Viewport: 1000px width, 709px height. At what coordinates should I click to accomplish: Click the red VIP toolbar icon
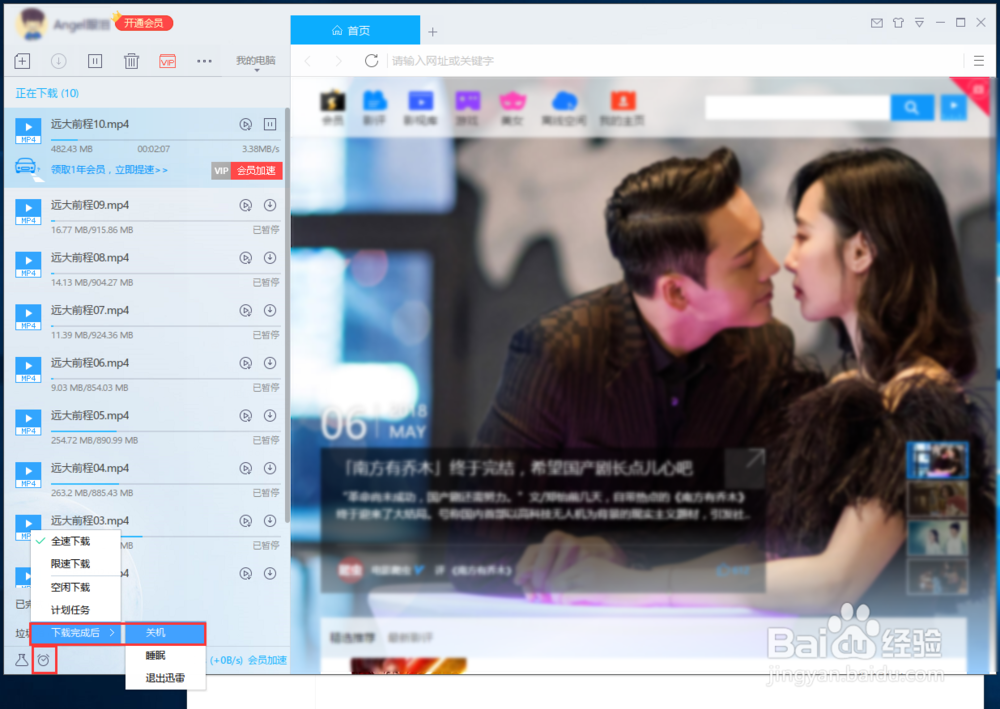tap(168, 61)
